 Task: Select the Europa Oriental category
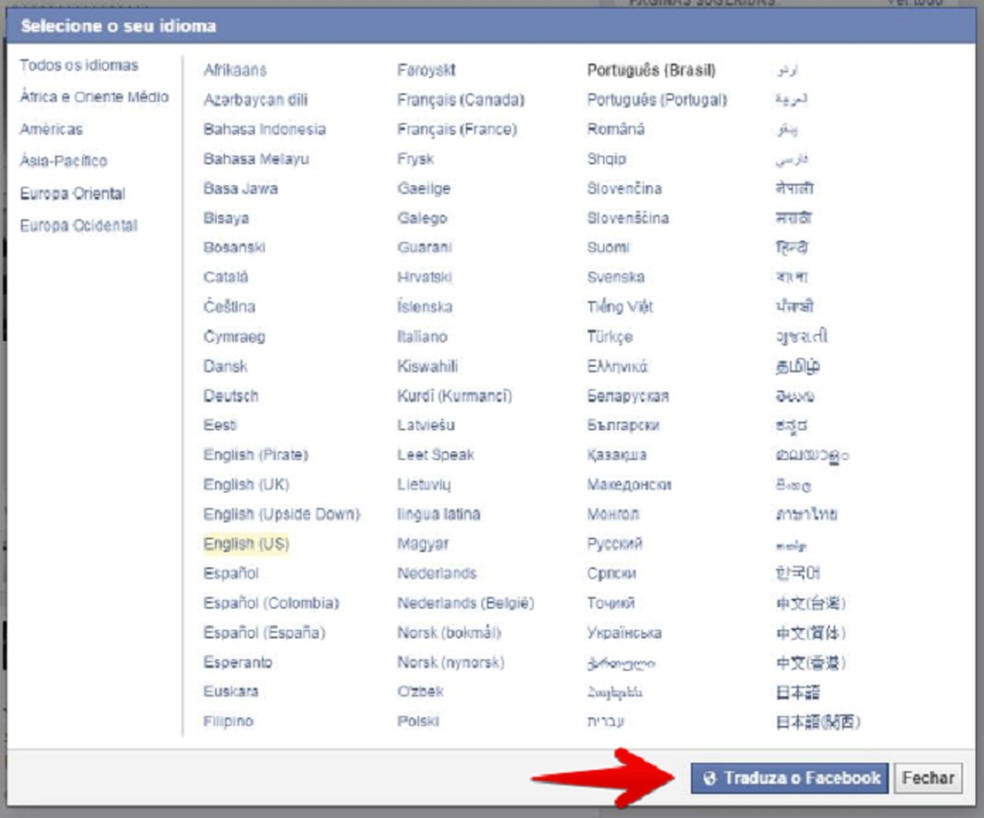pos(73,193)
